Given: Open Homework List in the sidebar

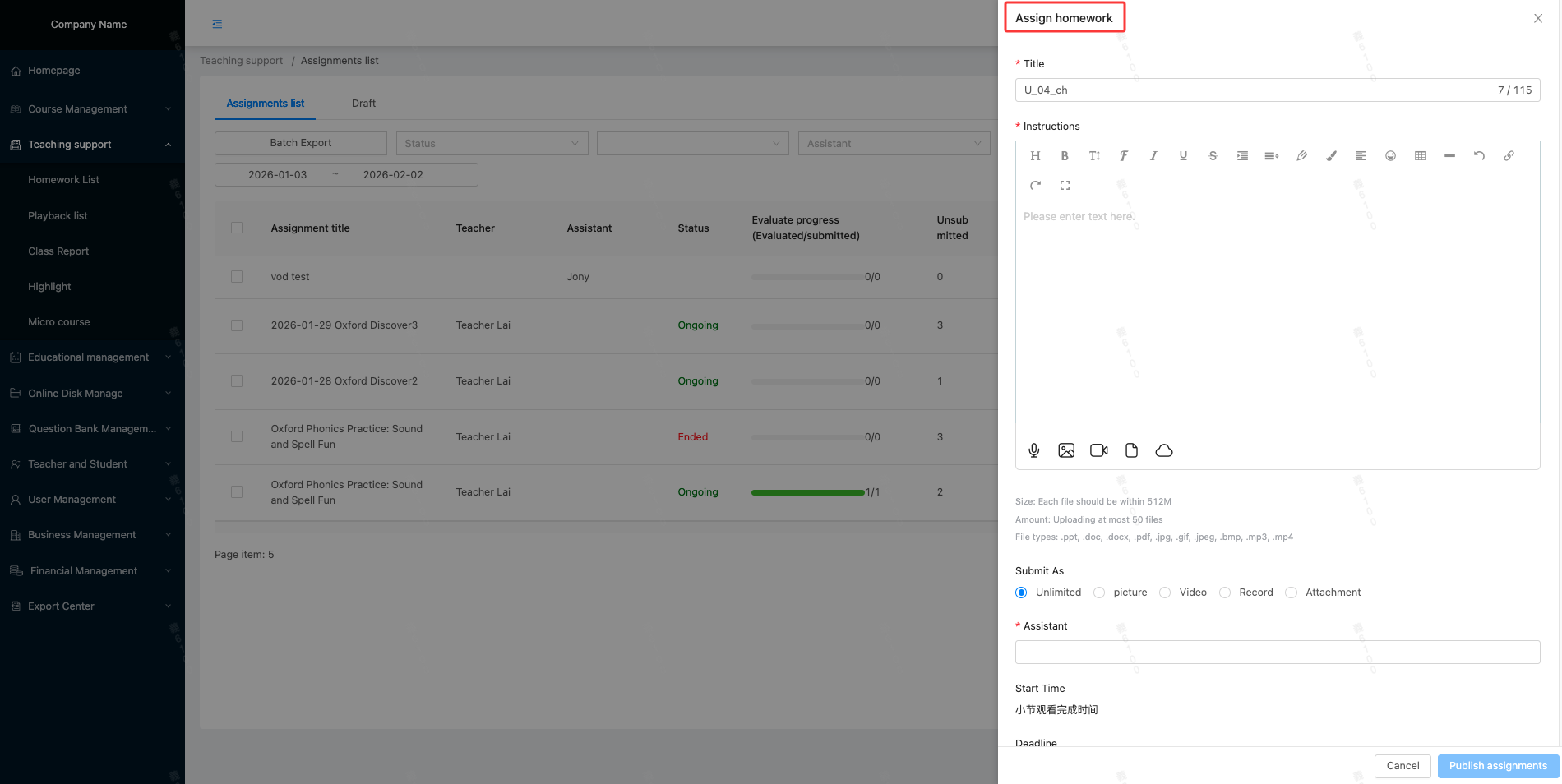Looking at the screenshot, I should (x=63, y=180).
